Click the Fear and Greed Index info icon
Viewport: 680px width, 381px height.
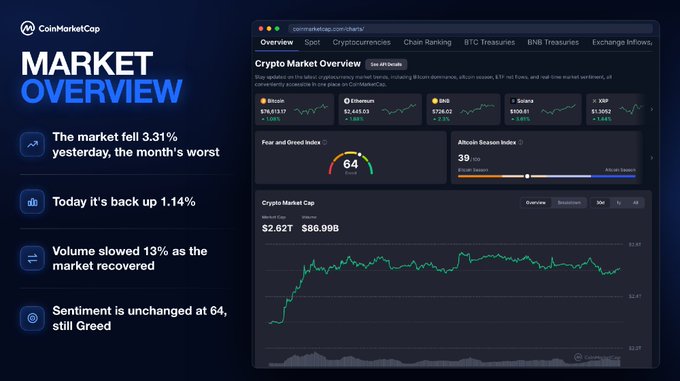[325, 142]
